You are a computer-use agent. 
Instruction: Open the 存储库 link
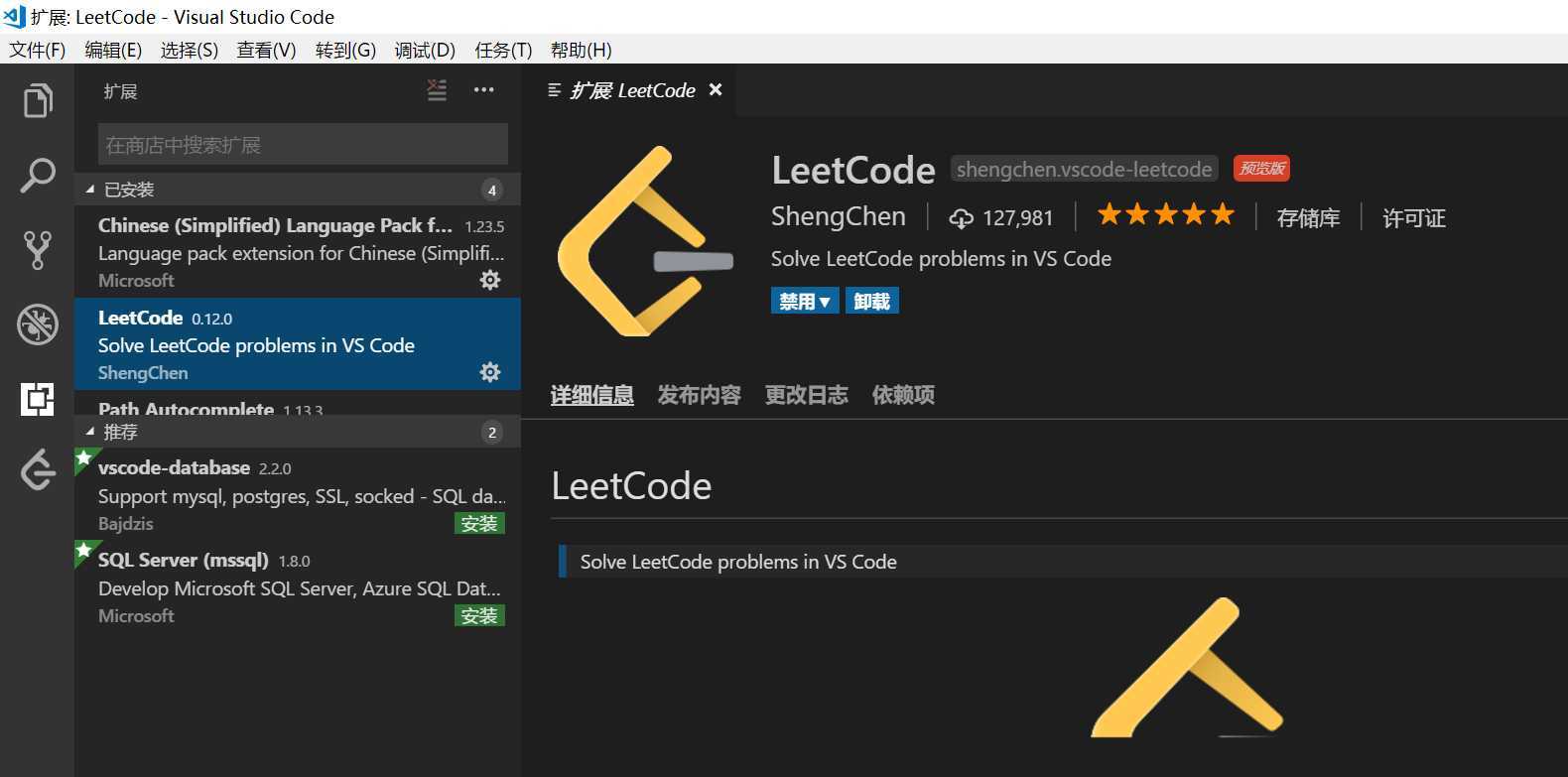point(1308,218)
